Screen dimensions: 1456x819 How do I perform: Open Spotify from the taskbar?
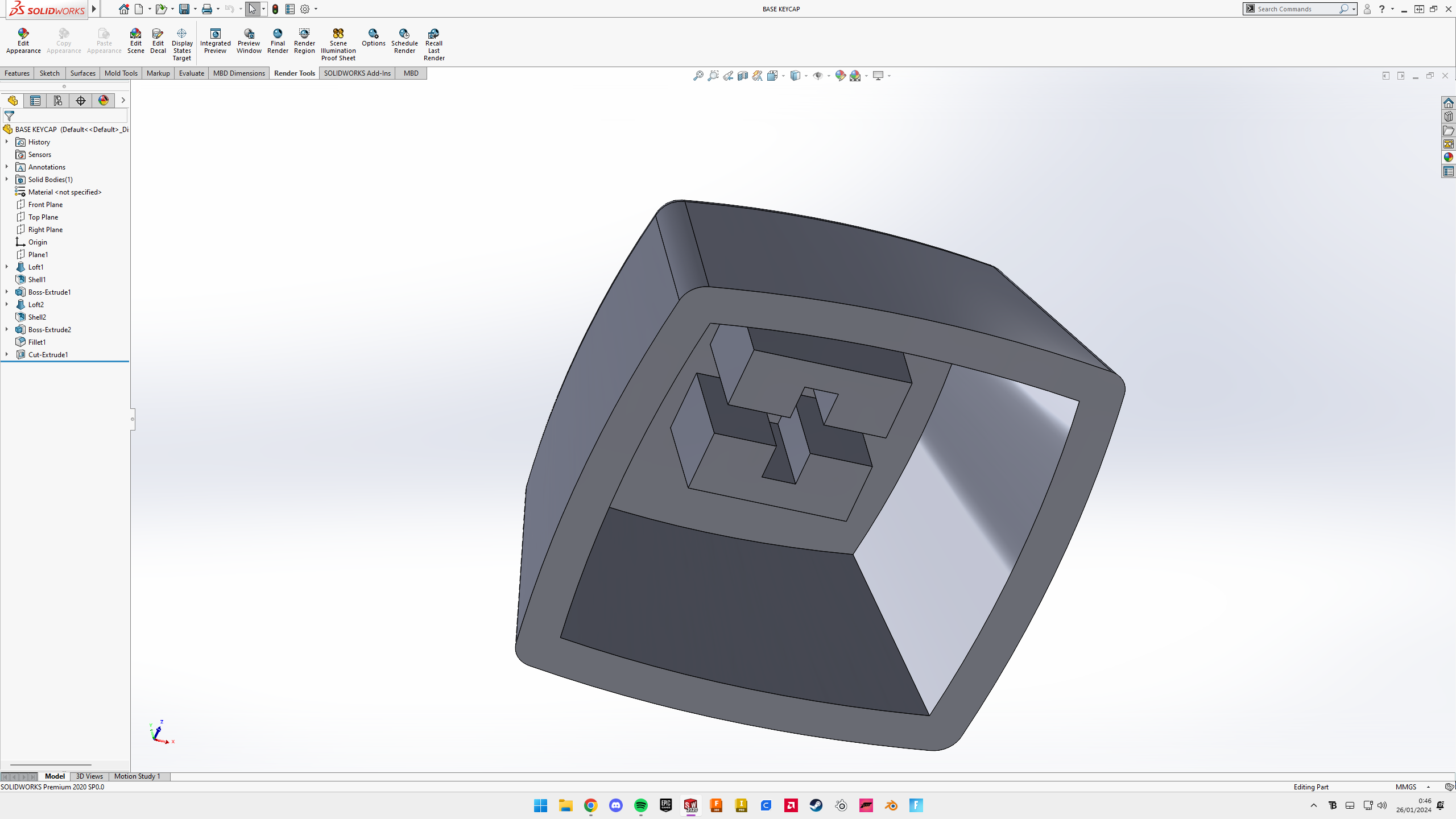(x=641, y=805)
